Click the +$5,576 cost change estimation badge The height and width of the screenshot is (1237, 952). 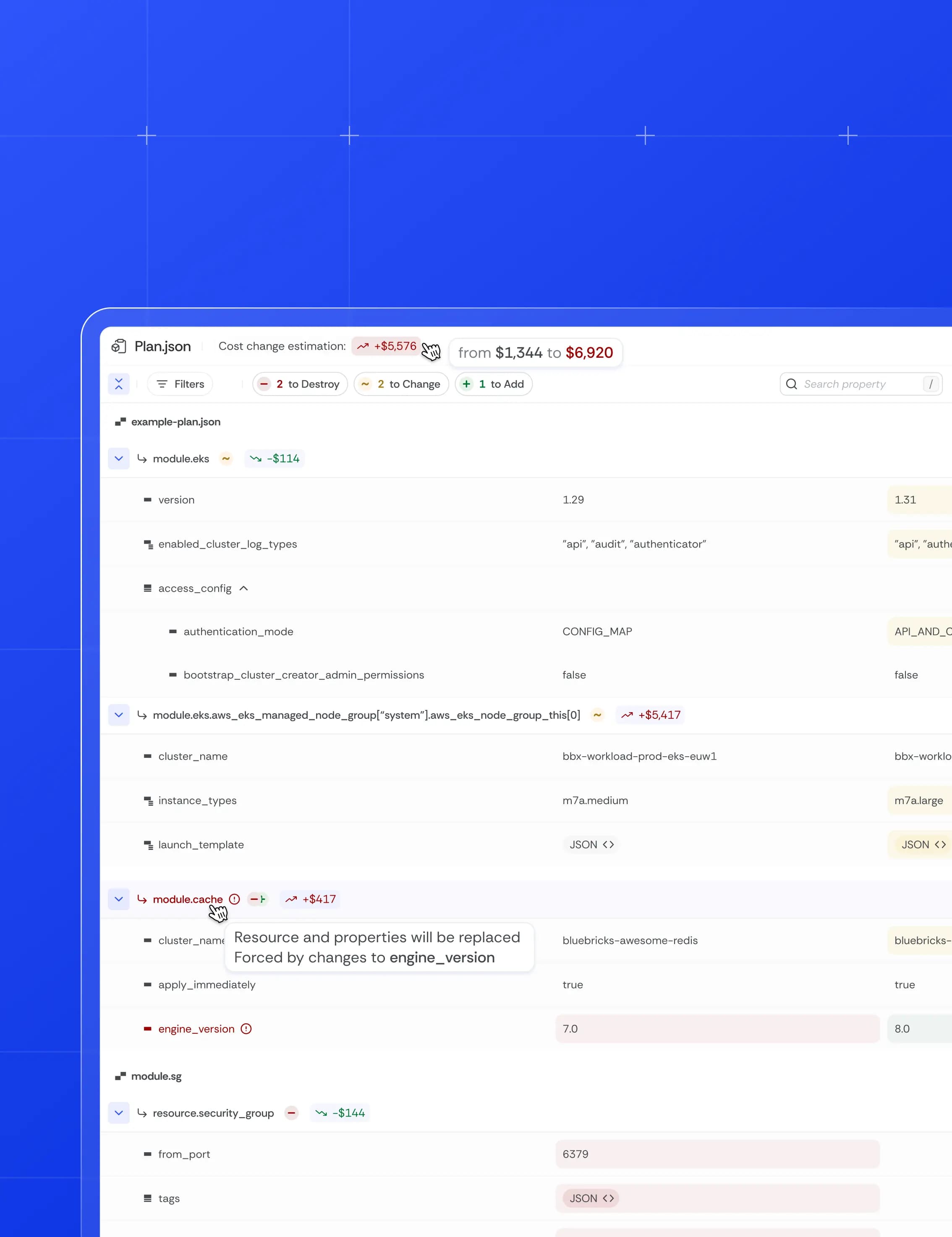click(x=386, y=346)
